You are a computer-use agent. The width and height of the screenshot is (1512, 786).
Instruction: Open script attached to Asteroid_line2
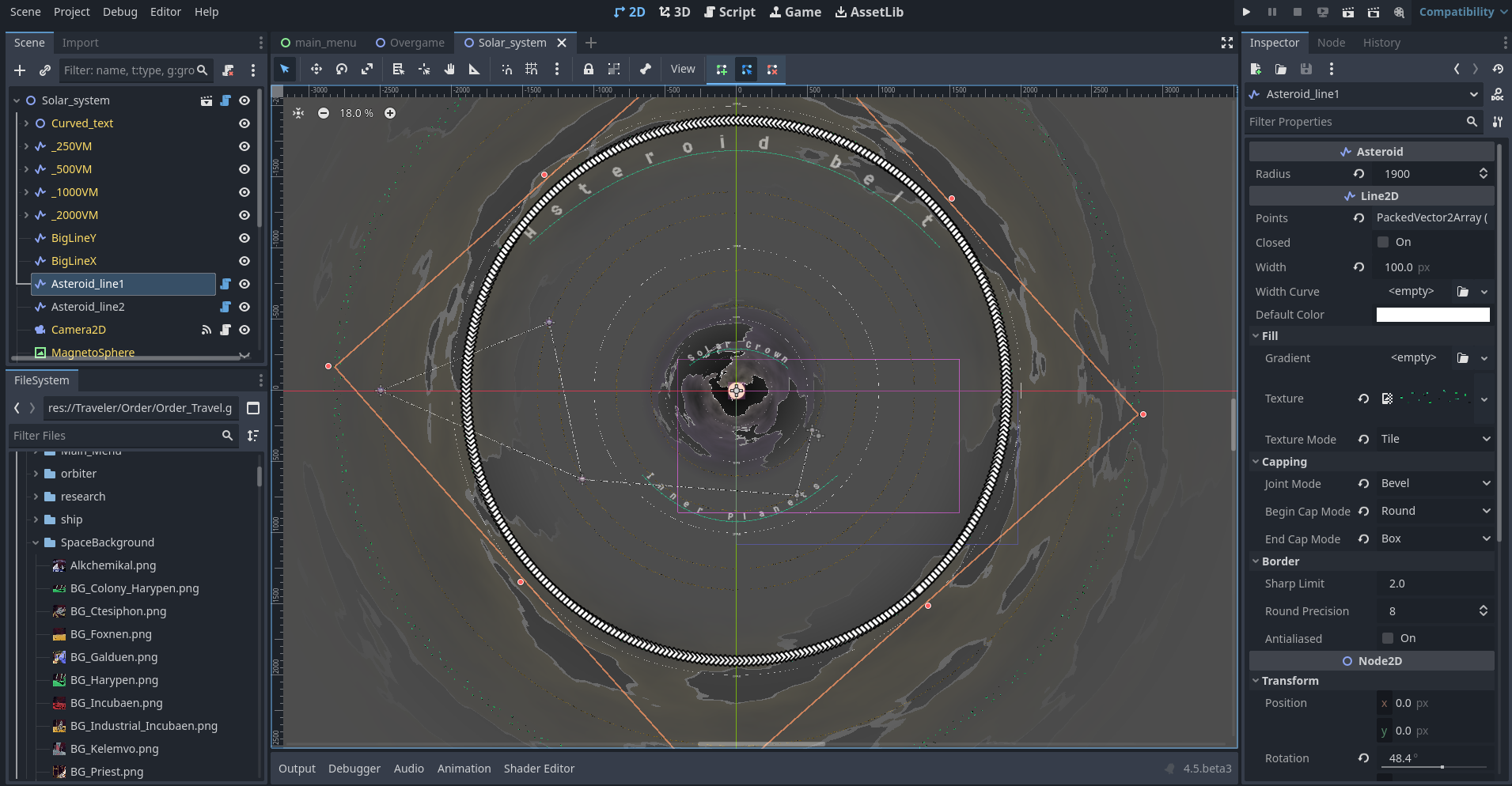click(225, 307)
